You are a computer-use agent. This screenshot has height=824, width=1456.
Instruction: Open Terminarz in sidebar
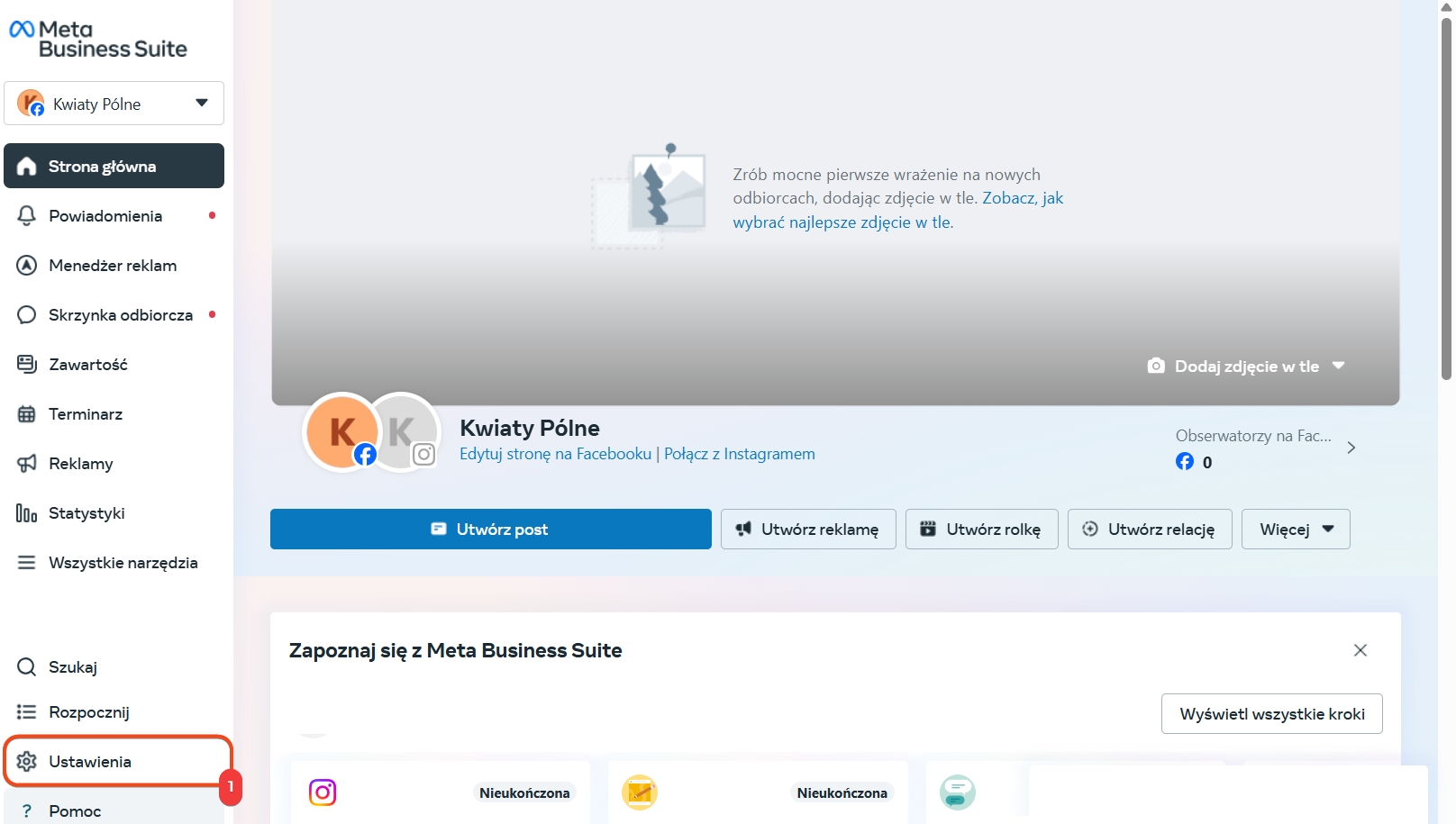(114, 413)
